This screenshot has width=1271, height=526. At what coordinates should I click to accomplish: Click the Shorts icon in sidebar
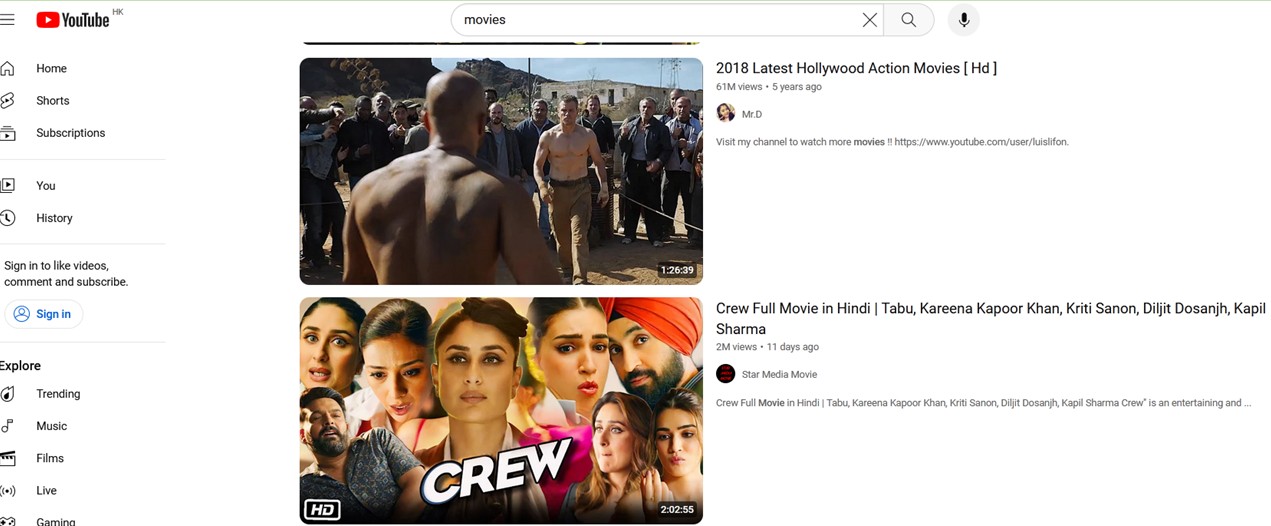click(7, 100)
